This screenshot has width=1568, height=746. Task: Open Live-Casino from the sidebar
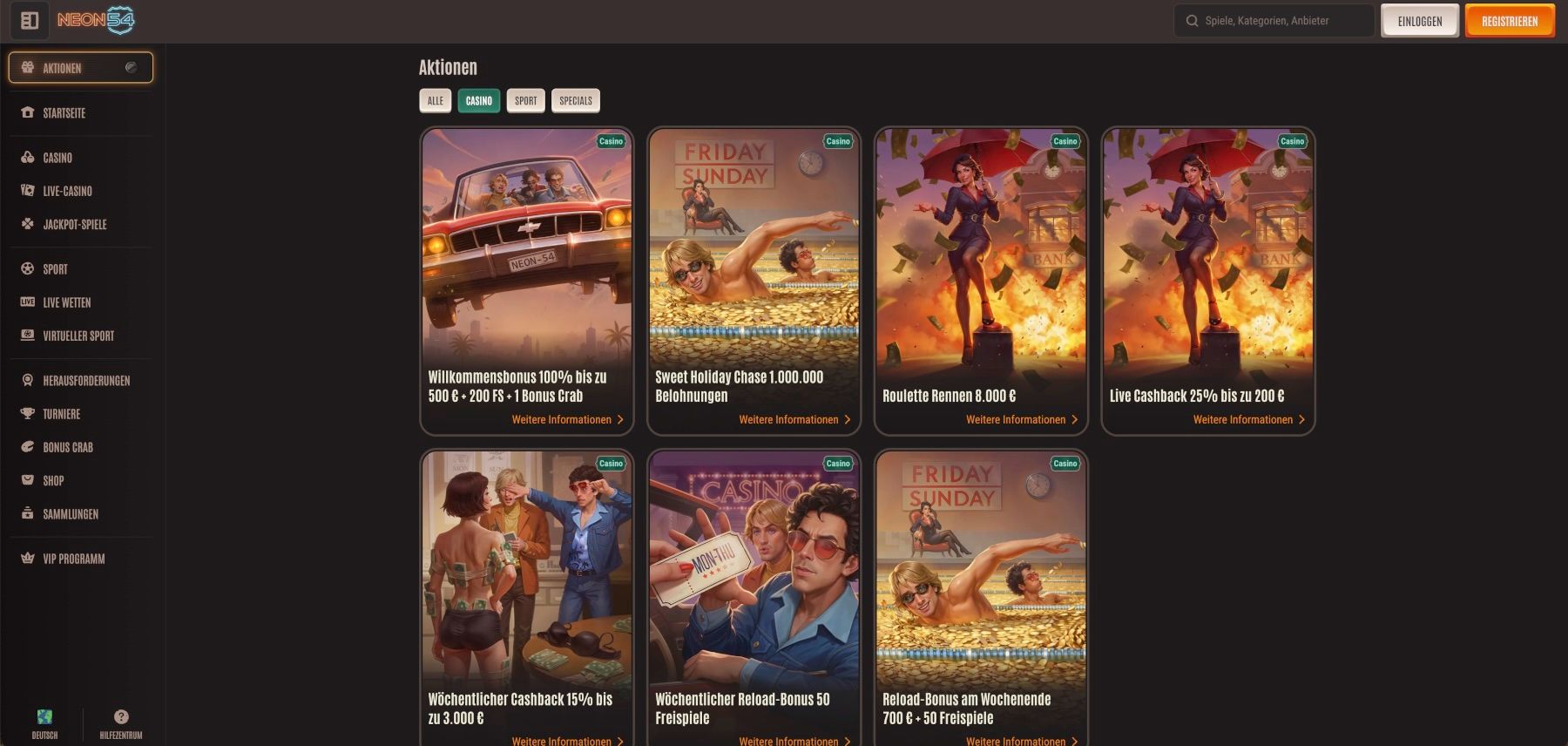pos(67,191)
